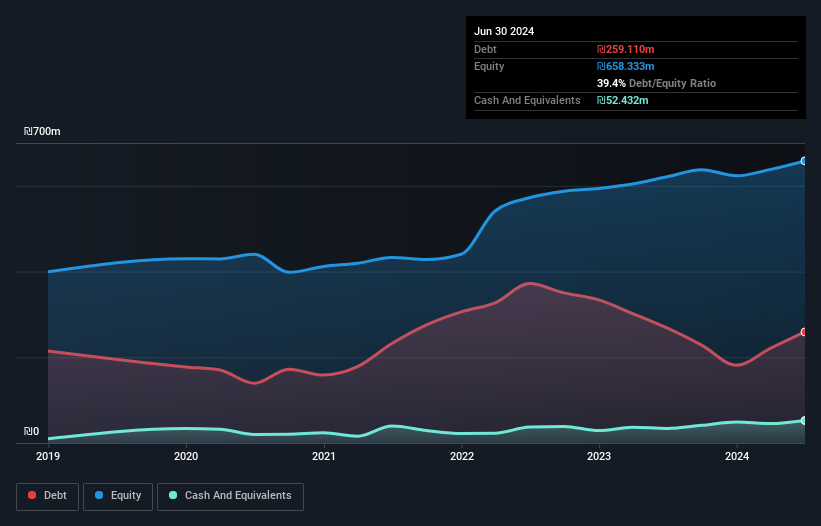Click the Jun 30 2024 tooltip date

(x=504, y=31)
